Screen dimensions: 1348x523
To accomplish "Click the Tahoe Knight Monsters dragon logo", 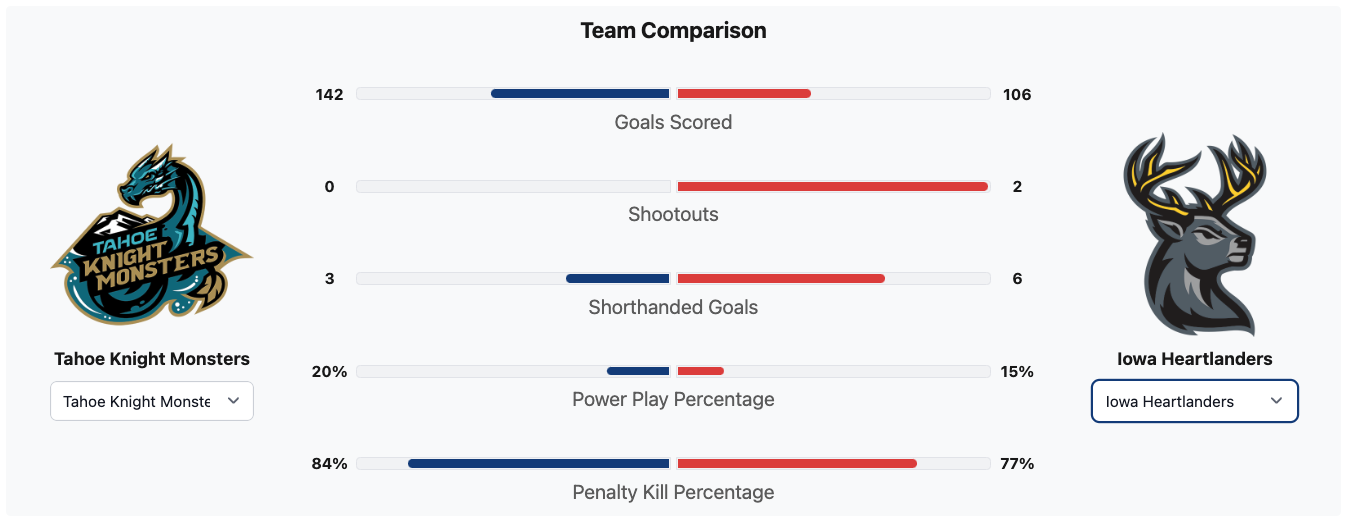I will (x=152, y=236).
